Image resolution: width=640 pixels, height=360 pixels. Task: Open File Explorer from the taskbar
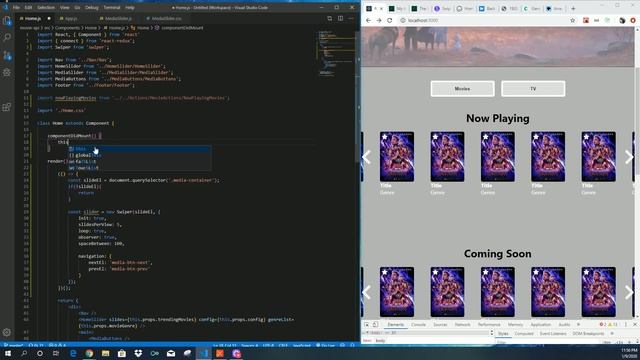106,353
